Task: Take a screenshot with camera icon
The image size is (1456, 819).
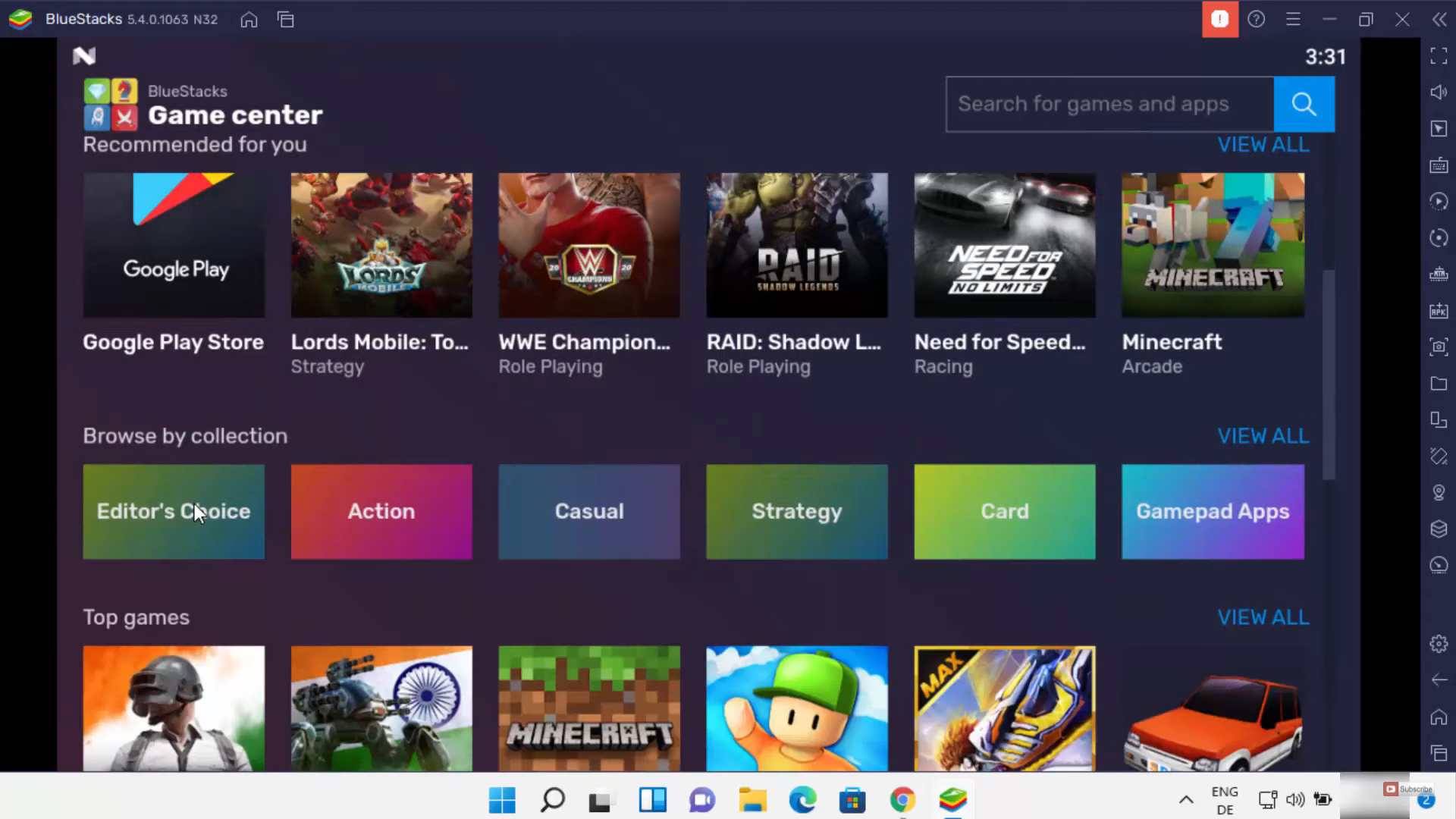Action: (1439, 347)
